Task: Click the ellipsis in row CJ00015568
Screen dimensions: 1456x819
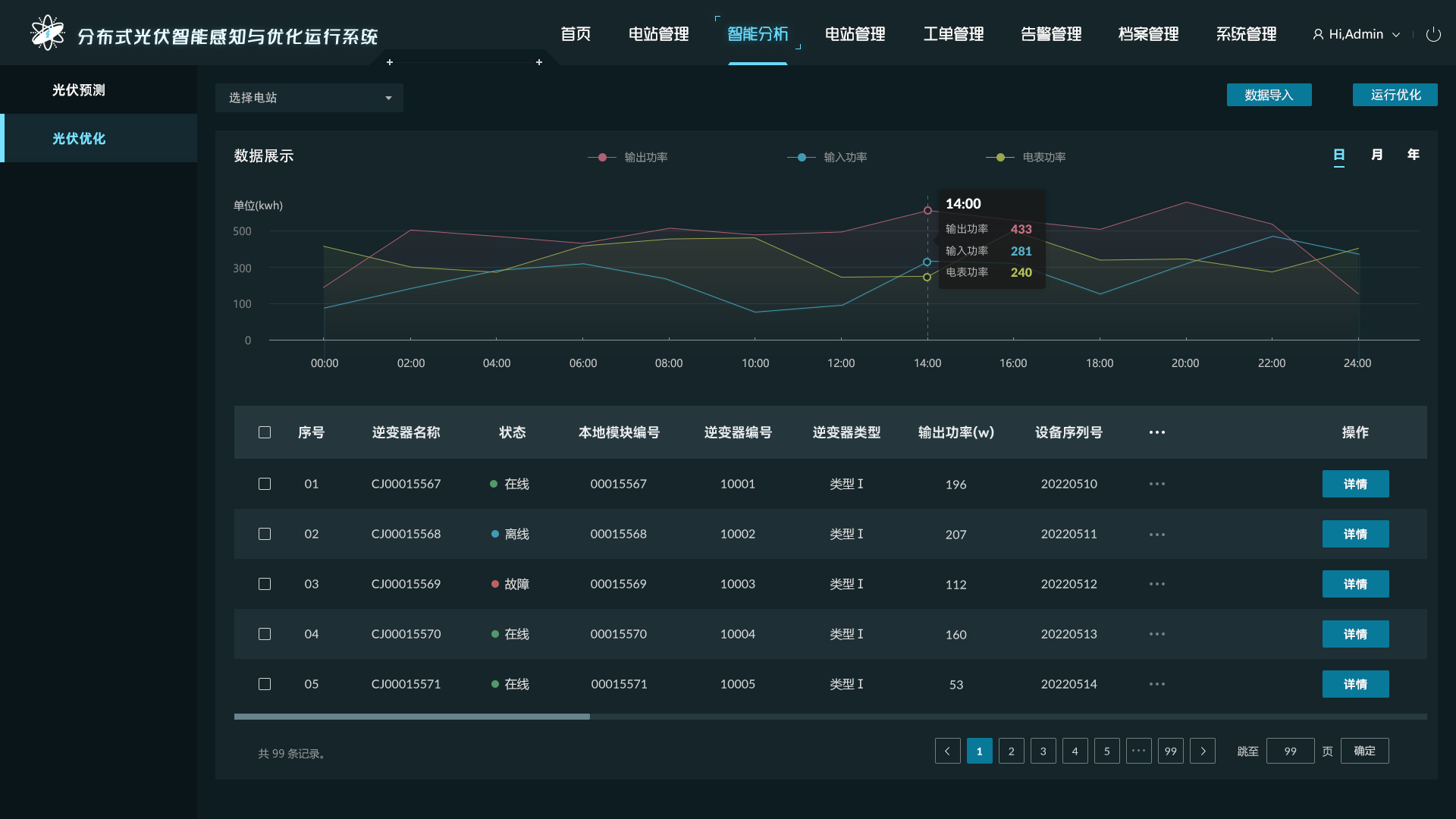Action: point(1156,534)
